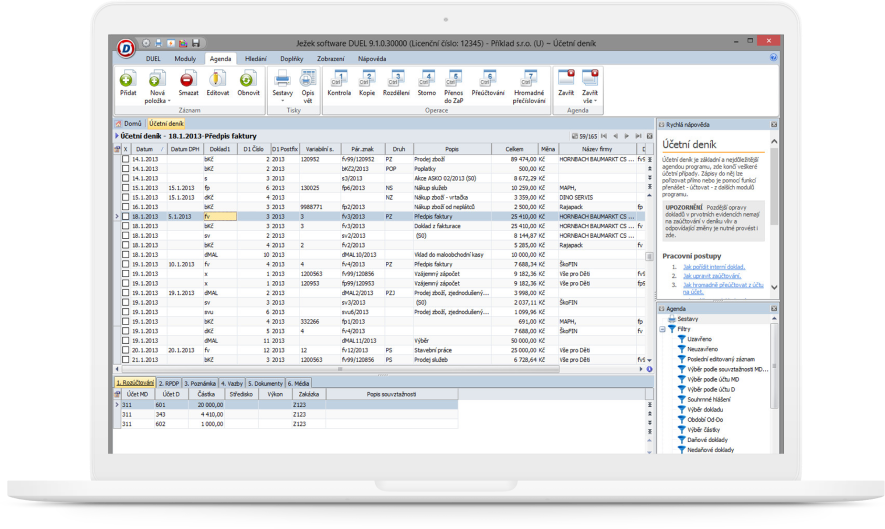Switch to the 2. RPDP detail tab
Image resolution: width=885 pixels, height=529 pixels.
(169, 383)
